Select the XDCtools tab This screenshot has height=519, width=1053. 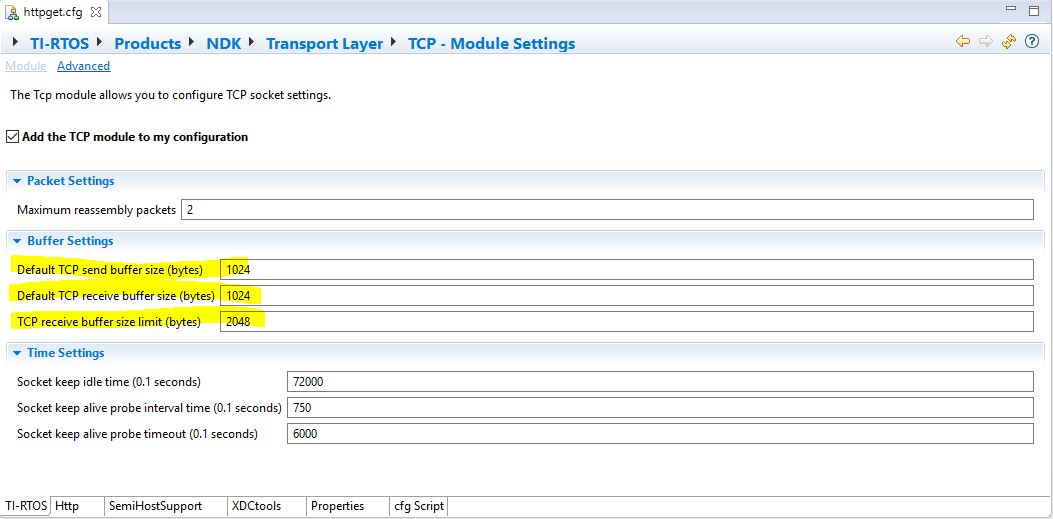tap(257, 506)
